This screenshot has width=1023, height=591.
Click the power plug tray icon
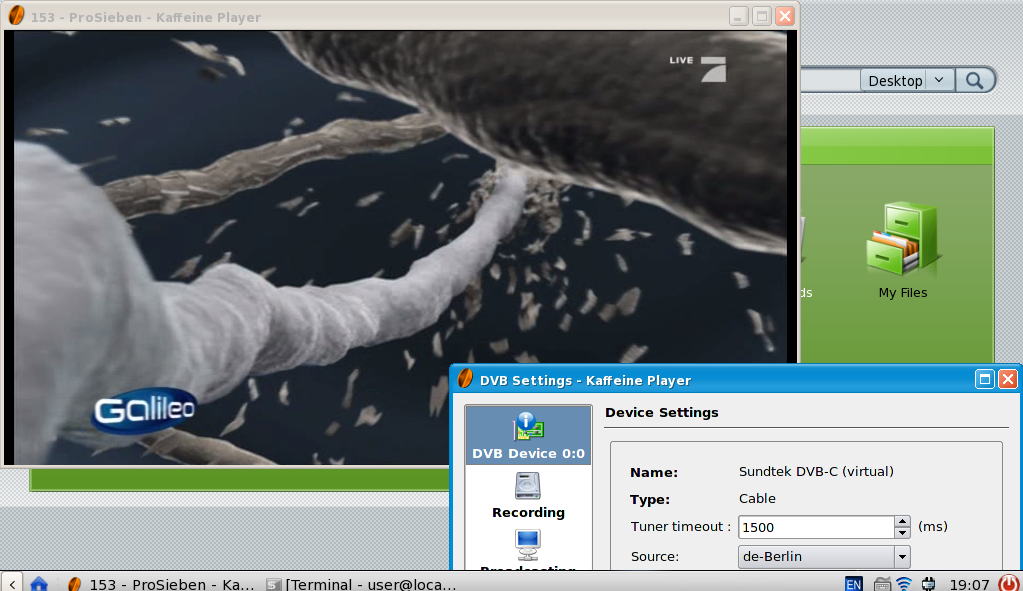(928, 584)
